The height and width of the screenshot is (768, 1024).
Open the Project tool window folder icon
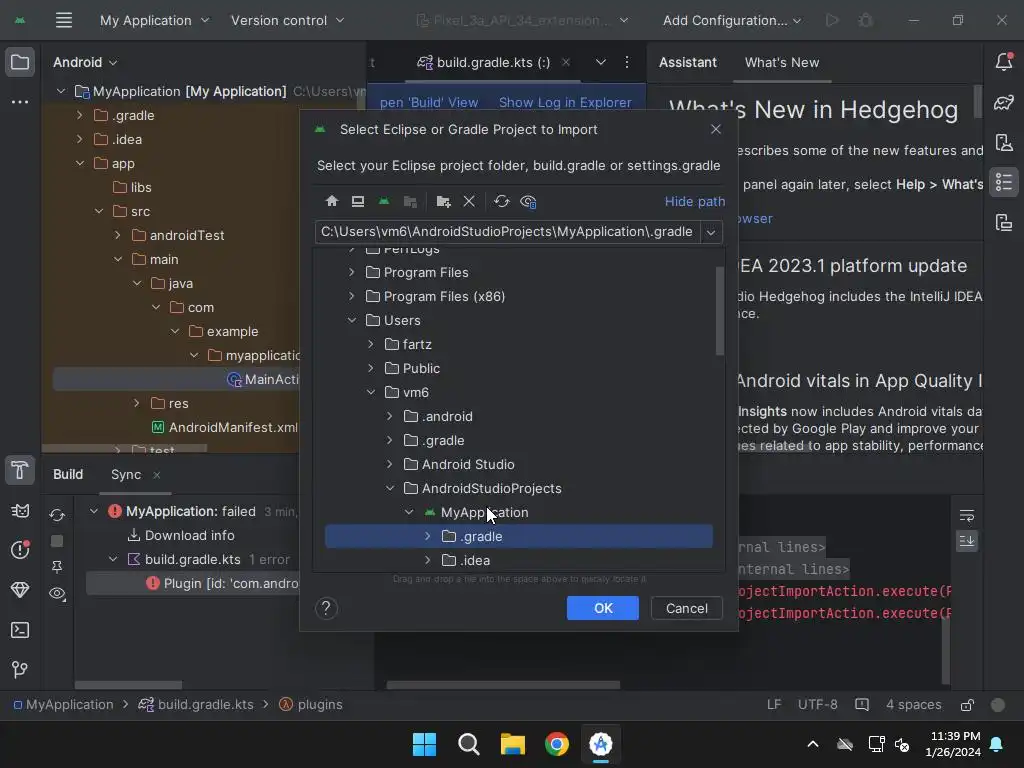click(x=20, y=63)
